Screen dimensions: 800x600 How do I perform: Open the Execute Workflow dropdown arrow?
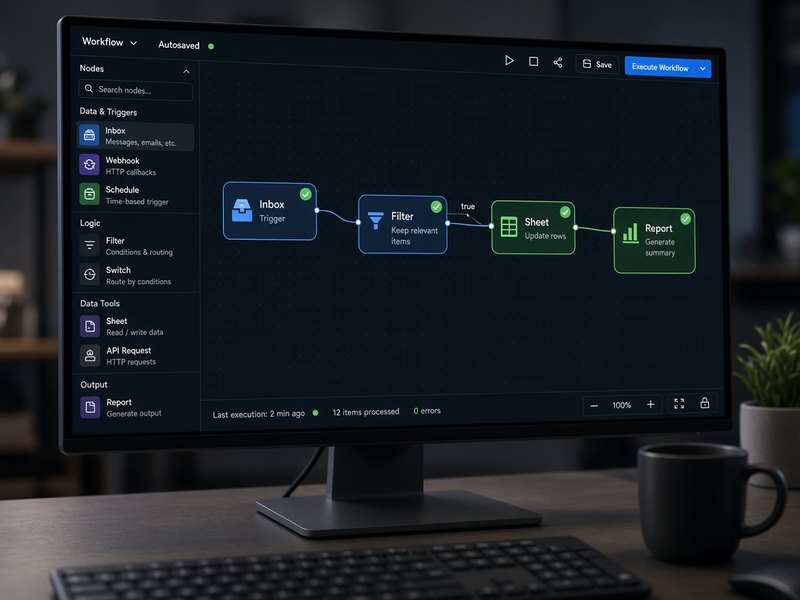coord(703,68)
